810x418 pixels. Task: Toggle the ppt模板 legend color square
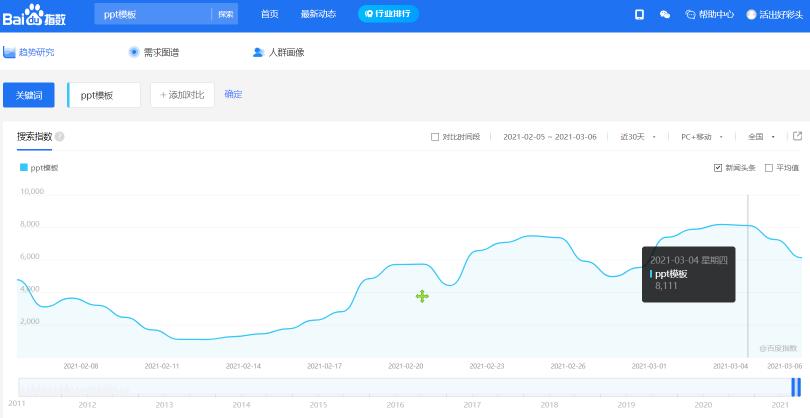point(23,167)
